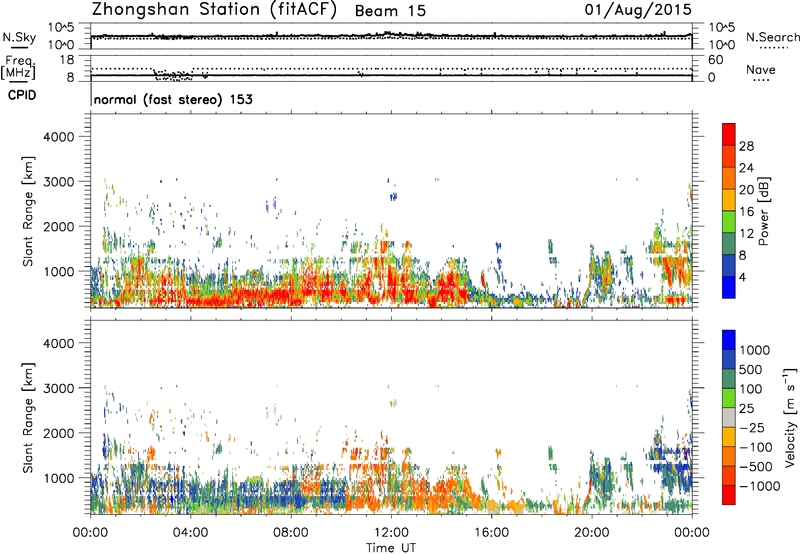The height and width of the screenshot is (554, 800).
Task: Select the 'Beam 15' label
Action: point(390,11)
